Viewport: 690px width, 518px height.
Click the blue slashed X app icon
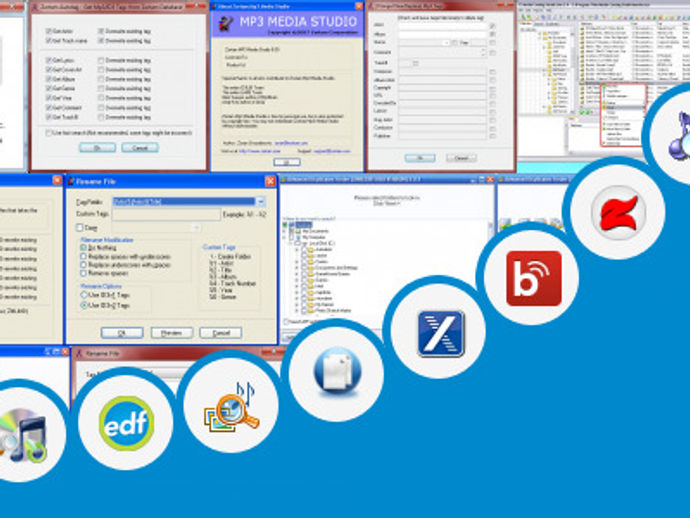pos(440,333)
